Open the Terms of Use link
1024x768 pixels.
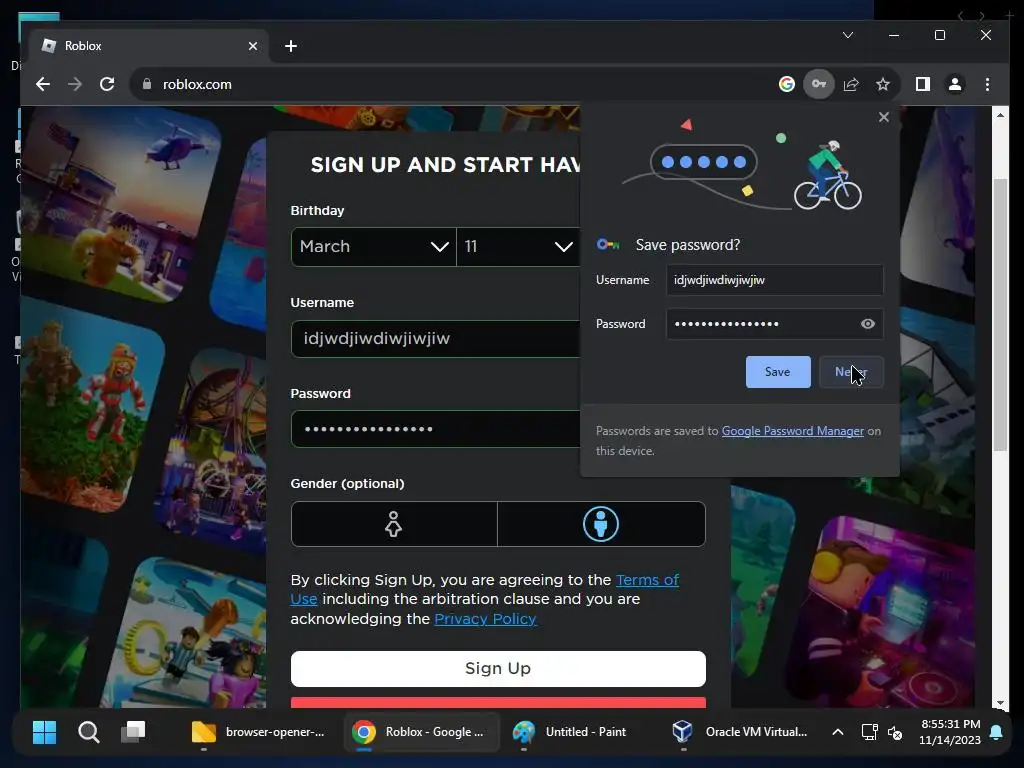click(485, 589)
